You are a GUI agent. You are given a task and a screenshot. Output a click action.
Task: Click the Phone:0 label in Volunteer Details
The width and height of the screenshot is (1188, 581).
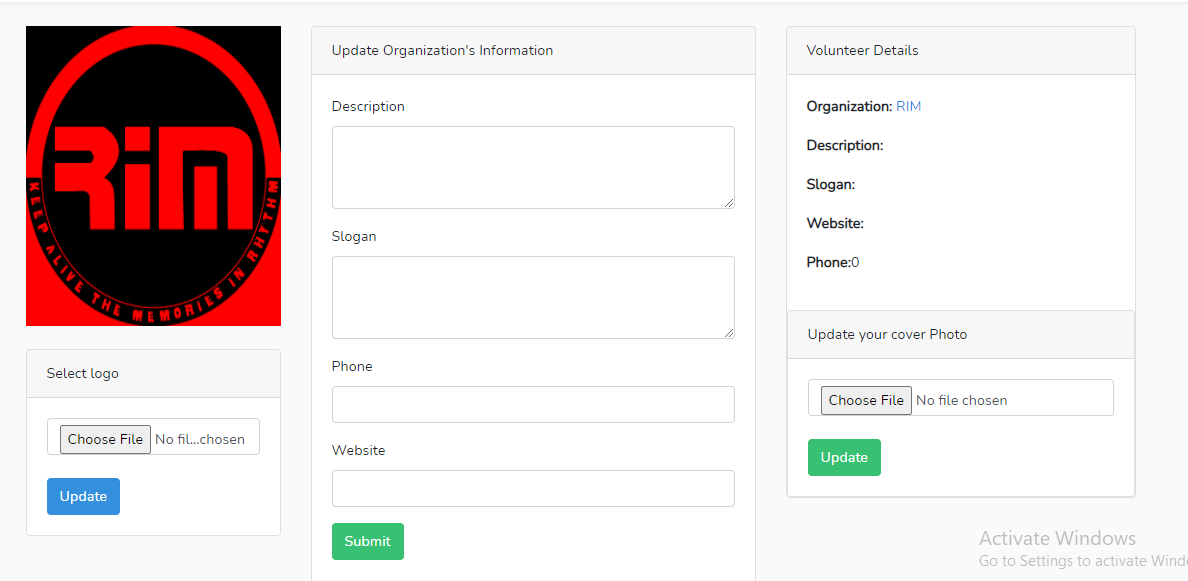835,262
